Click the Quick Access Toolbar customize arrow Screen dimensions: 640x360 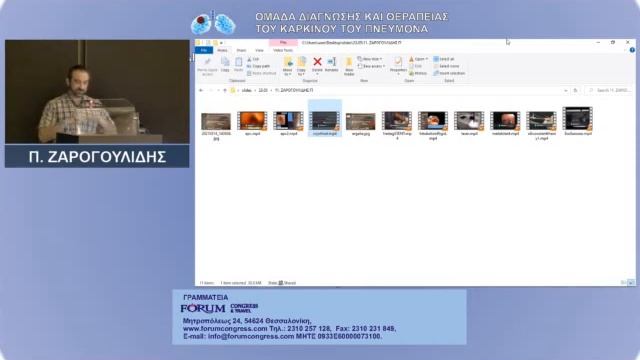[x=222, y=42]
